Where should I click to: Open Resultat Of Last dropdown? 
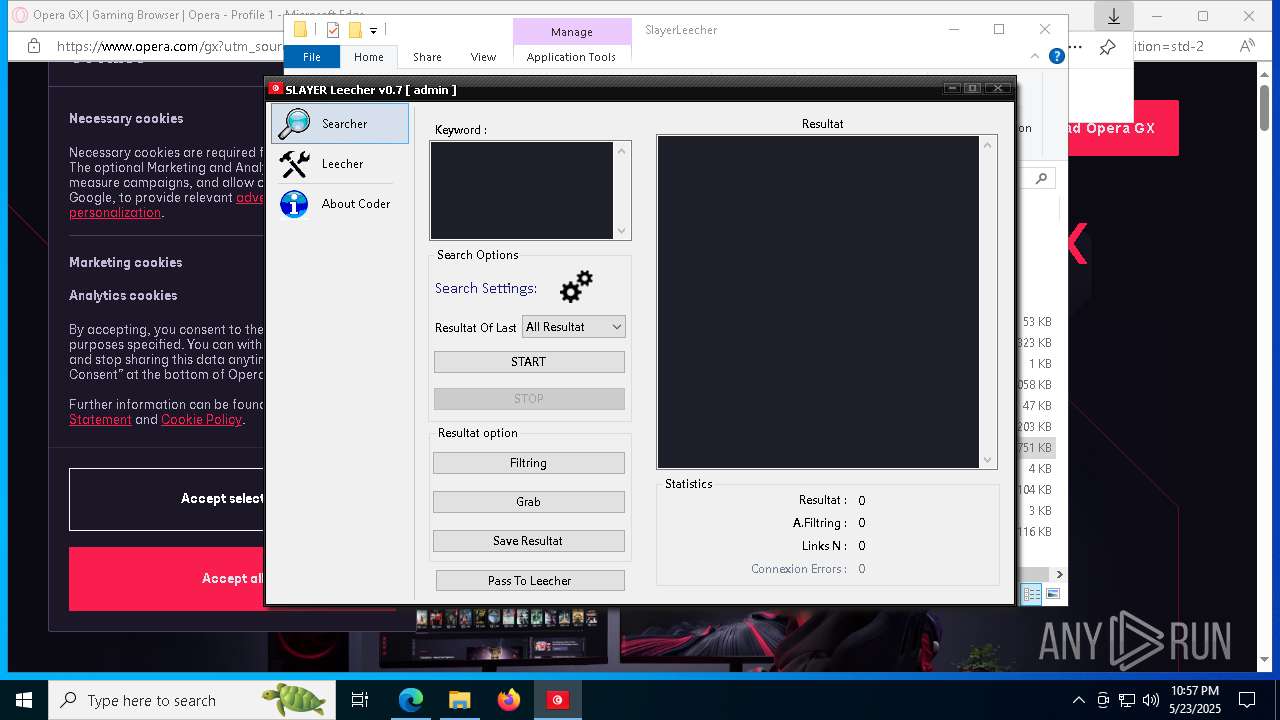coord(574,327)
